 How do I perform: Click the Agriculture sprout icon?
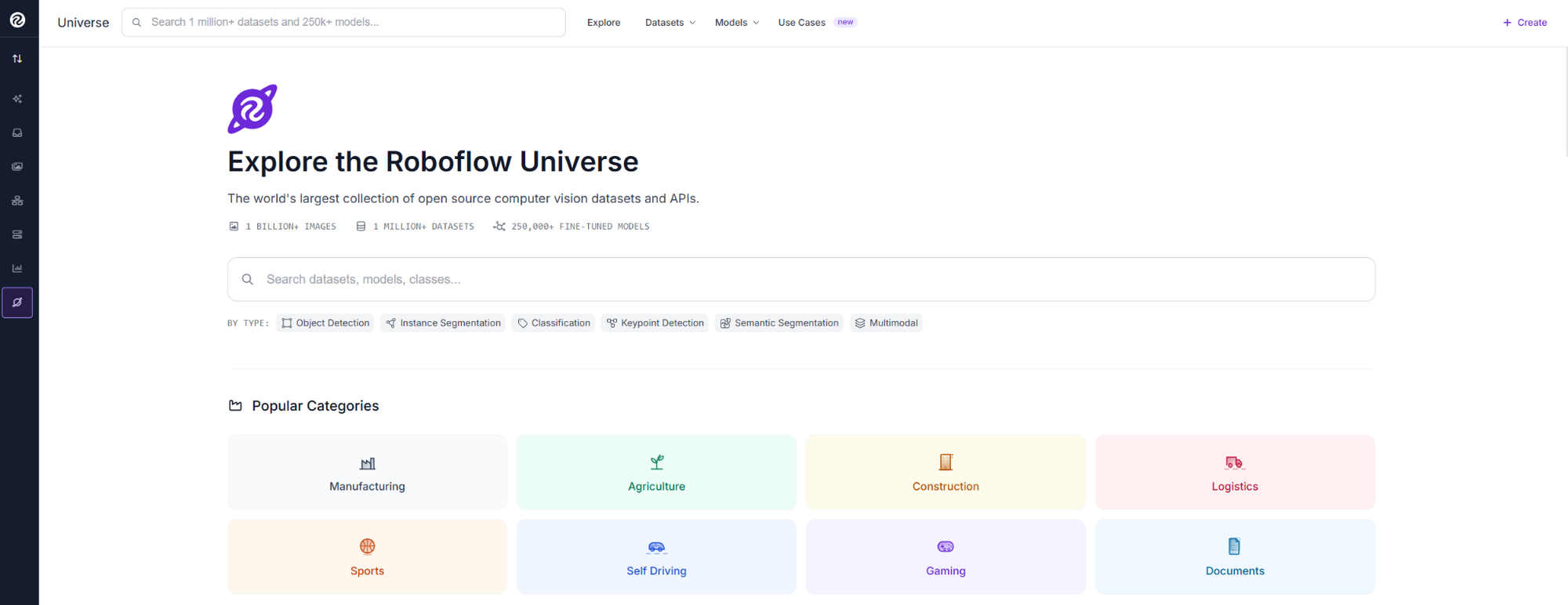[x=657, y=462]
